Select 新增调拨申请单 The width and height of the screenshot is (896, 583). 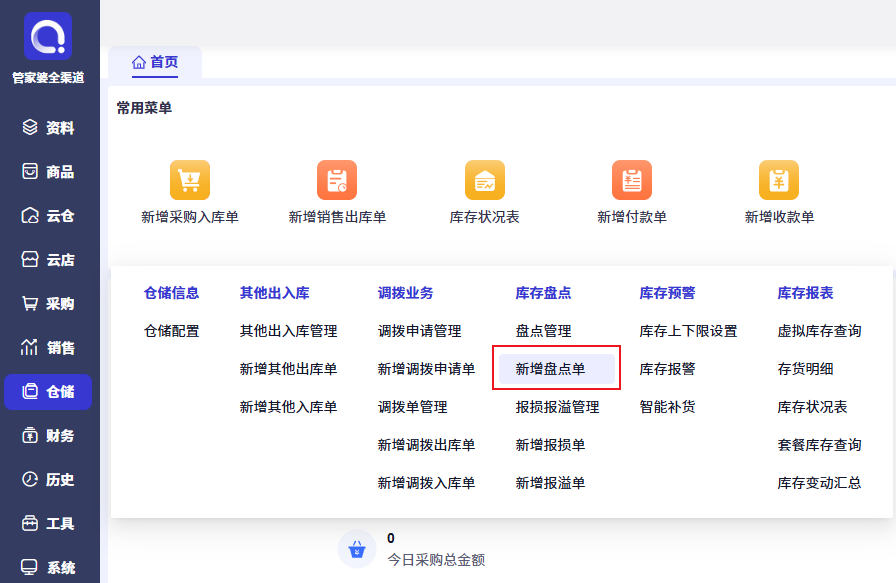click(426, 369)
